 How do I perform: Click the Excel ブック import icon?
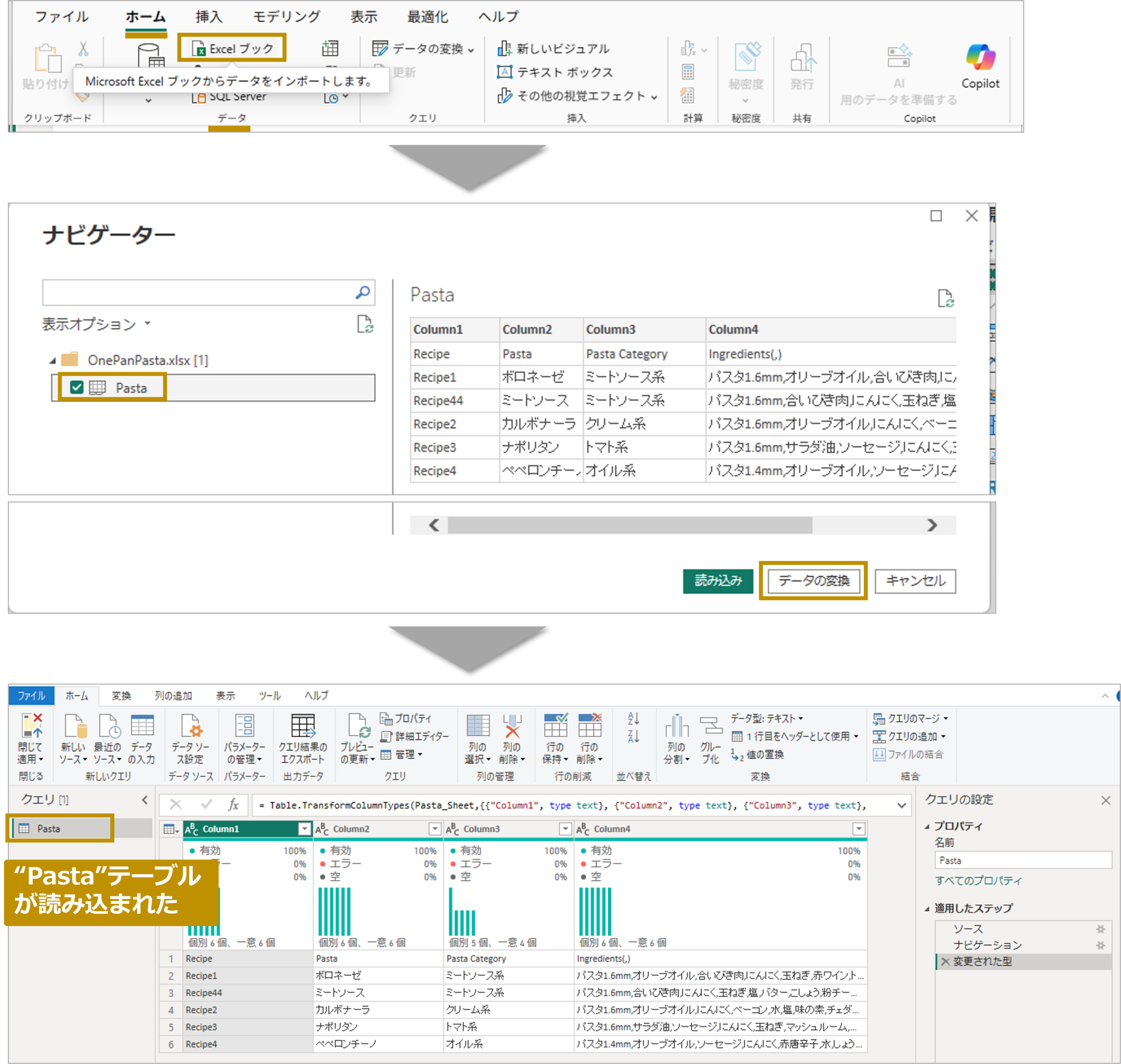198,49
